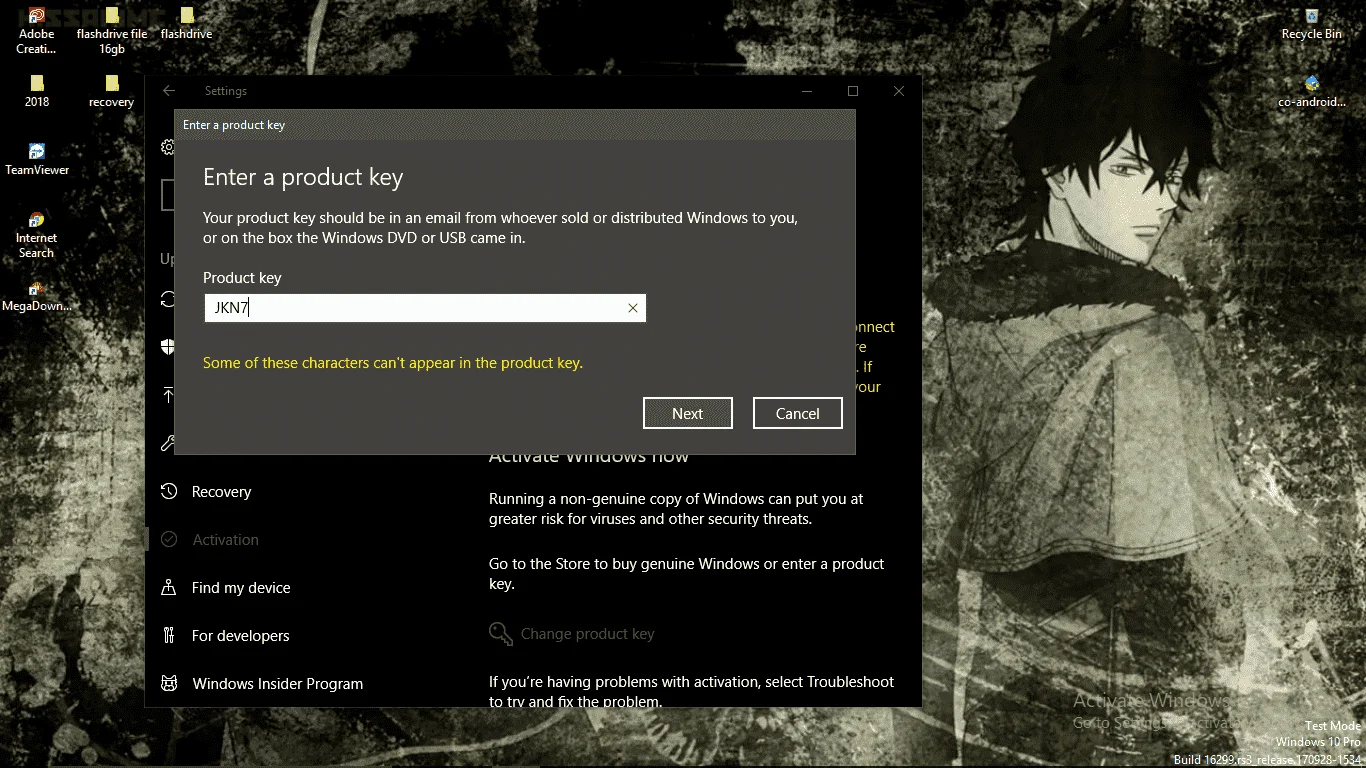
Task: Click the Settings back arrow
Action: [169, 91]
